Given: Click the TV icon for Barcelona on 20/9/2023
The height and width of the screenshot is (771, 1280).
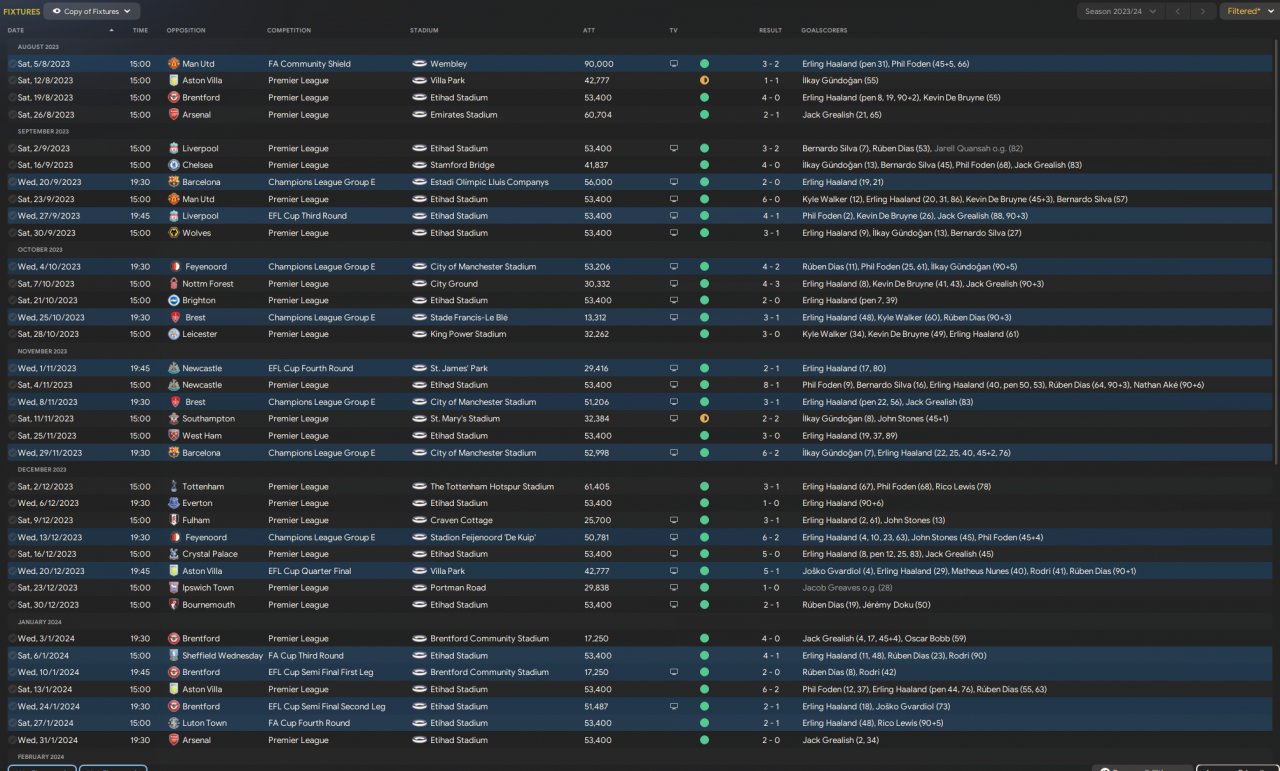Looking at the screenshot, I should [674, 182].
